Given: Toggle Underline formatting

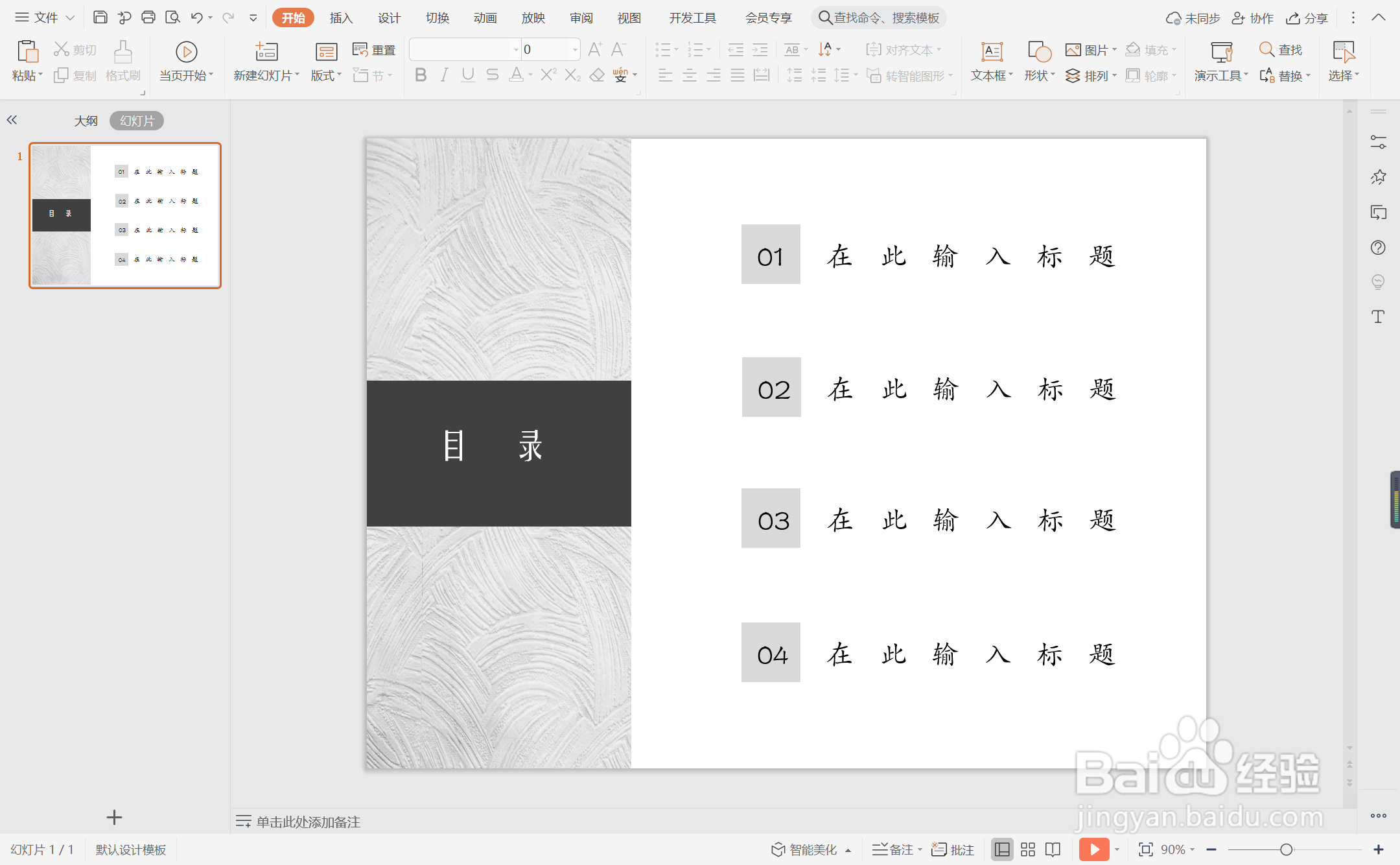Looking at the screenshot, I should coord(467,75).
